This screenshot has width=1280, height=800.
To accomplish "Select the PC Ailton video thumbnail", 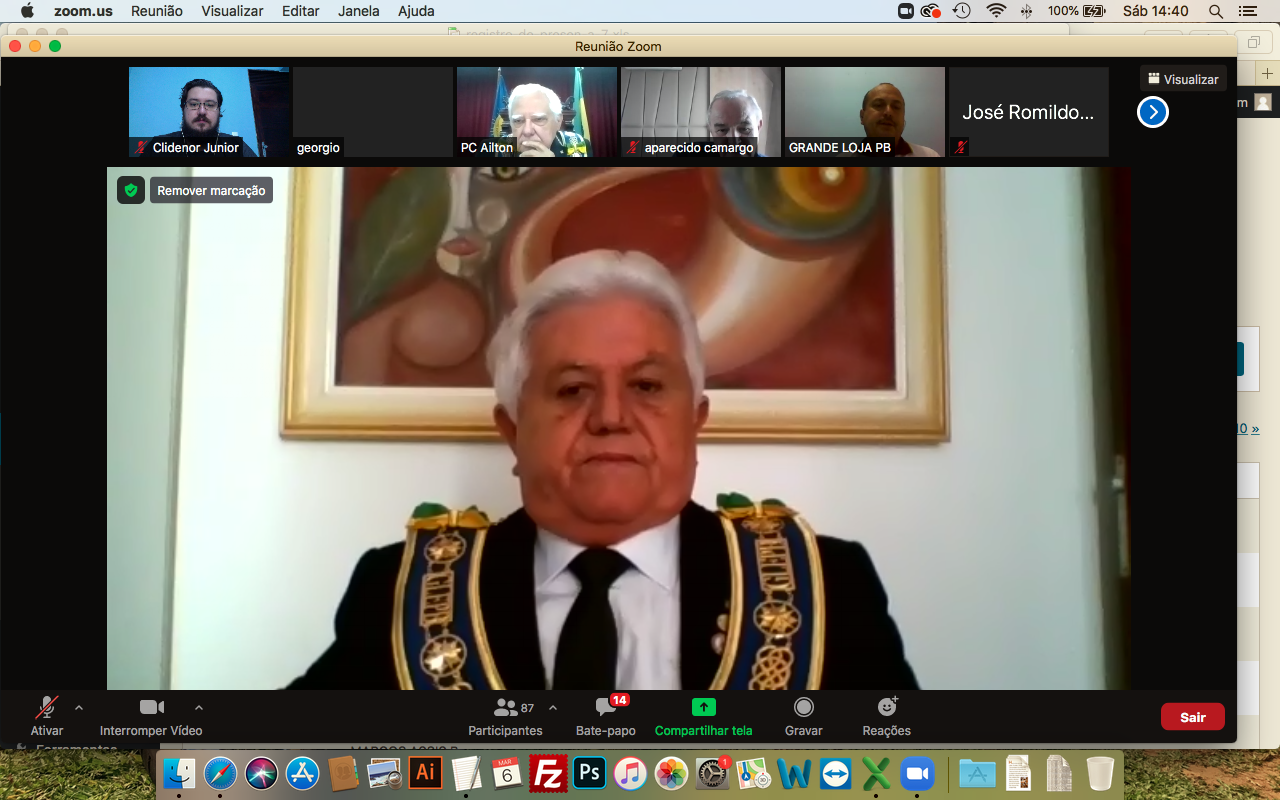I will 537,112.
